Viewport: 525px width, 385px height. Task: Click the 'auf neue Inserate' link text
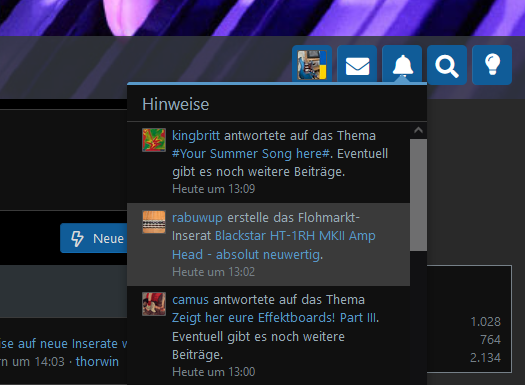pyautogui.click(x=68, y=344)
